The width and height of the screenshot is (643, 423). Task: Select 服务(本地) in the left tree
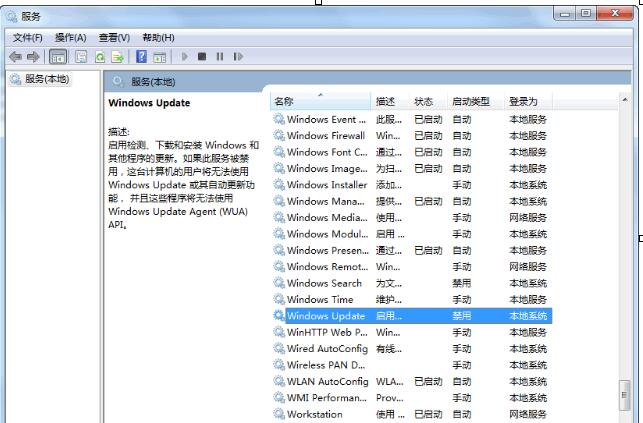(46, 79)
